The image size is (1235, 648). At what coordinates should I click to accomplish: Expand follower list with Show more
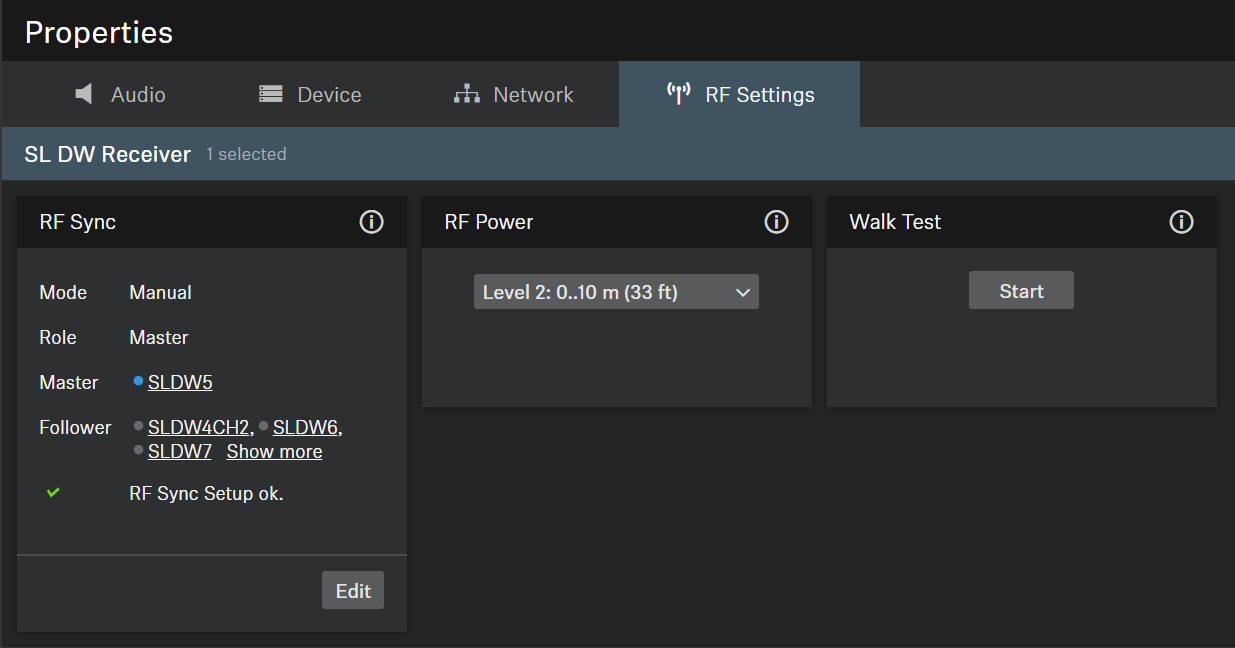click(274, 452)
